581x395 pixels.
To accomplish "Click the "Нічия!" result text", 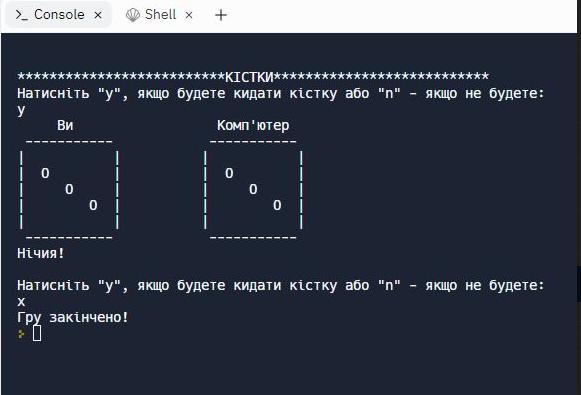I will pos(41,253).
